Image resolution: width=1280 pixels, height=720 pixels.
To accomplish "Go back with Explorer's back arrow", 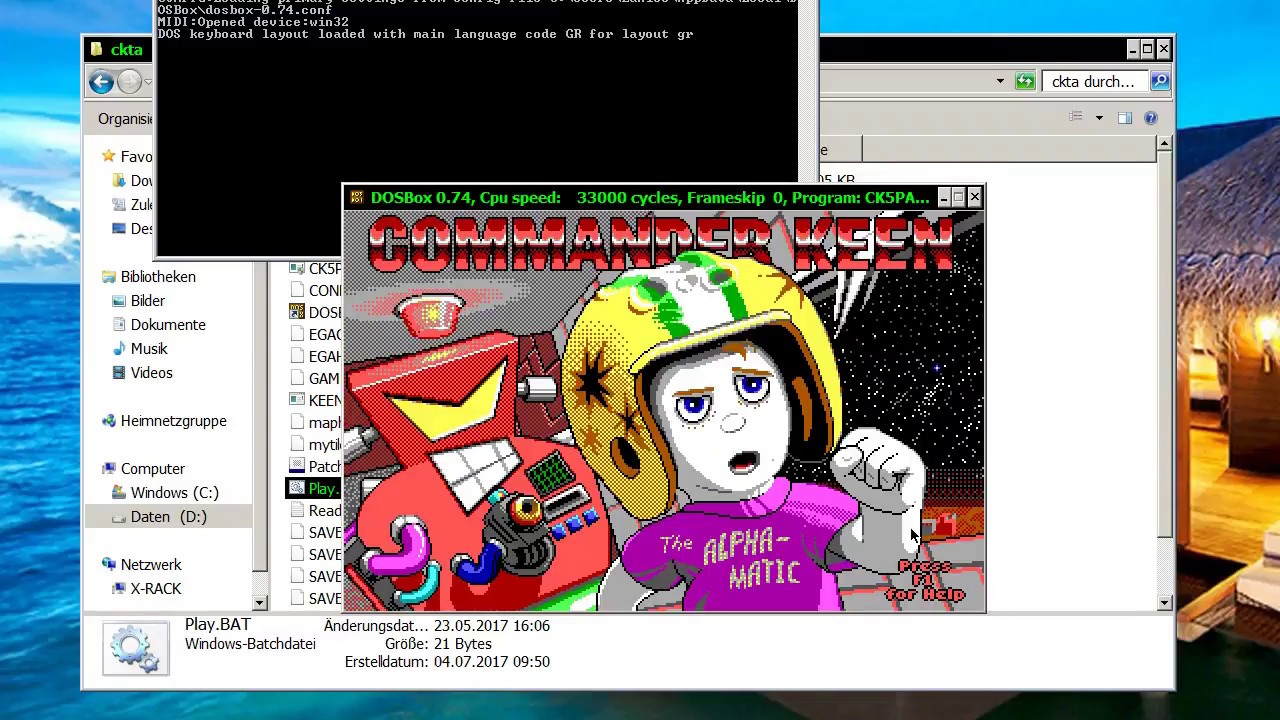I will click(101, 82).
